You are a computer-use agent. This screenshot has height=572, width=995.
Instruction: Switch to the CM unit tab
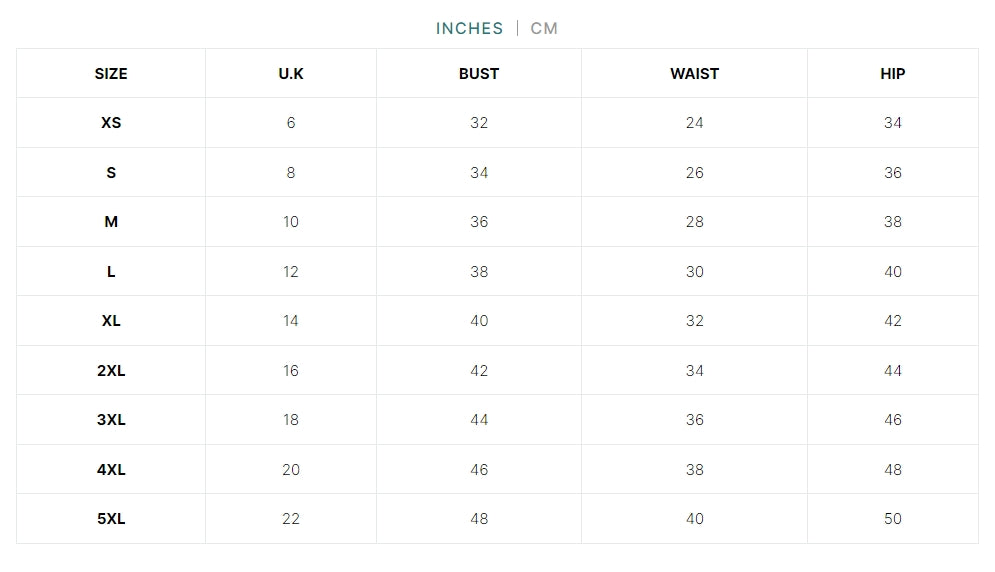tap(544, 28)
